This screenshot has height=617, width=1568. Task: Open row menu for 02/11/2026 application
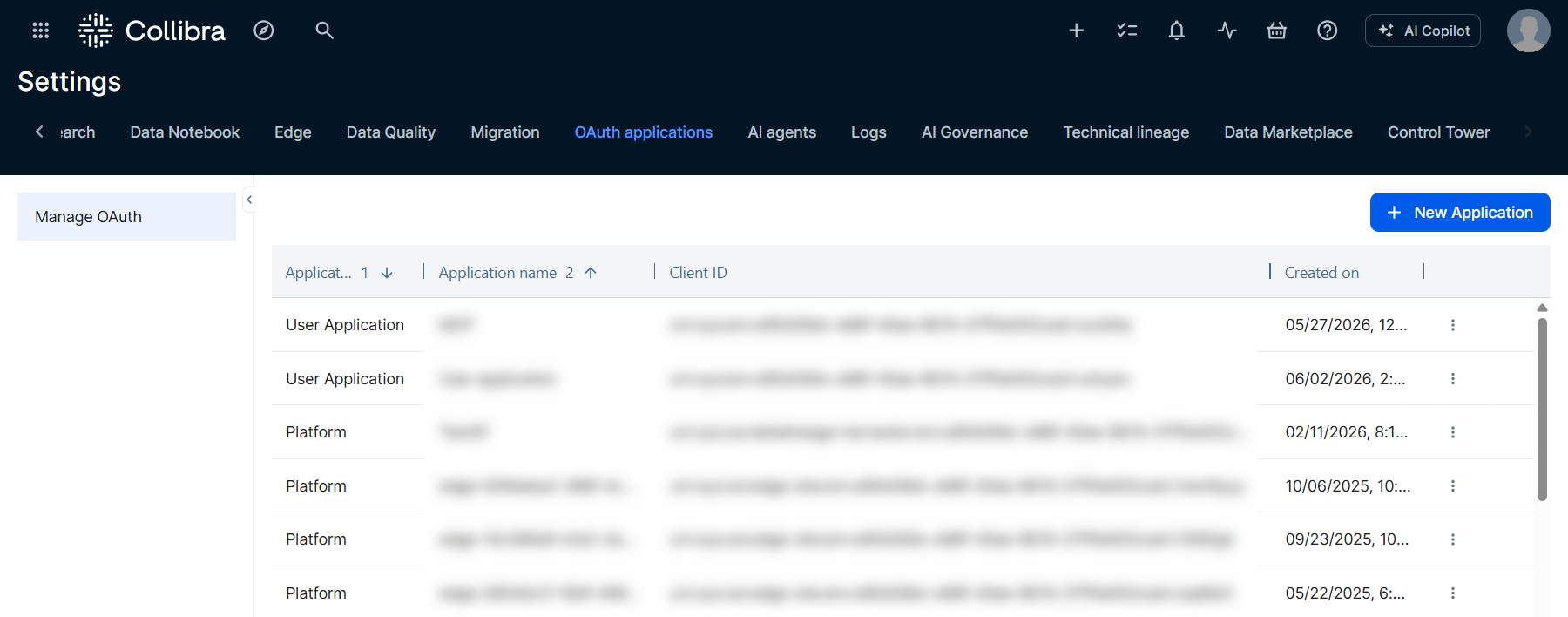(1453, 432)
